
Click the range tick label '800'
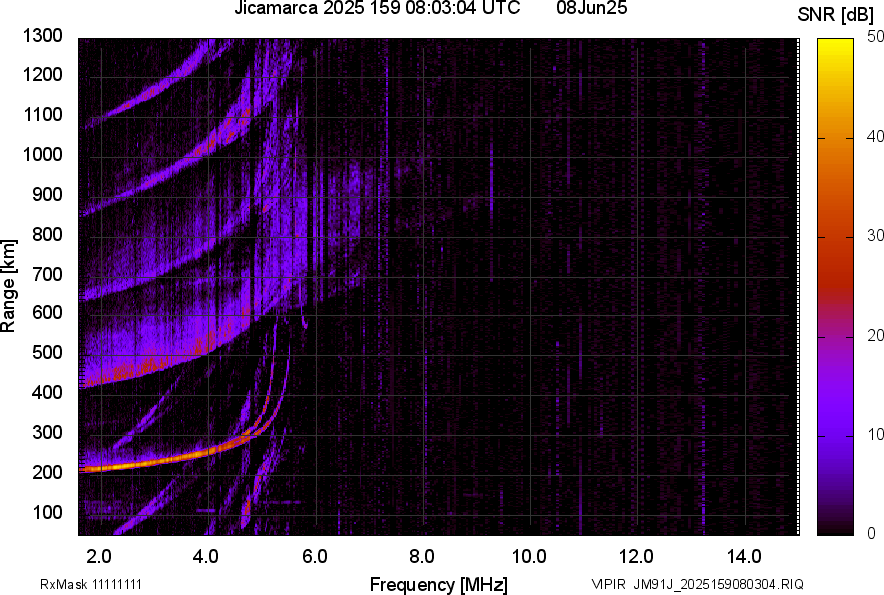click(47, 233)
